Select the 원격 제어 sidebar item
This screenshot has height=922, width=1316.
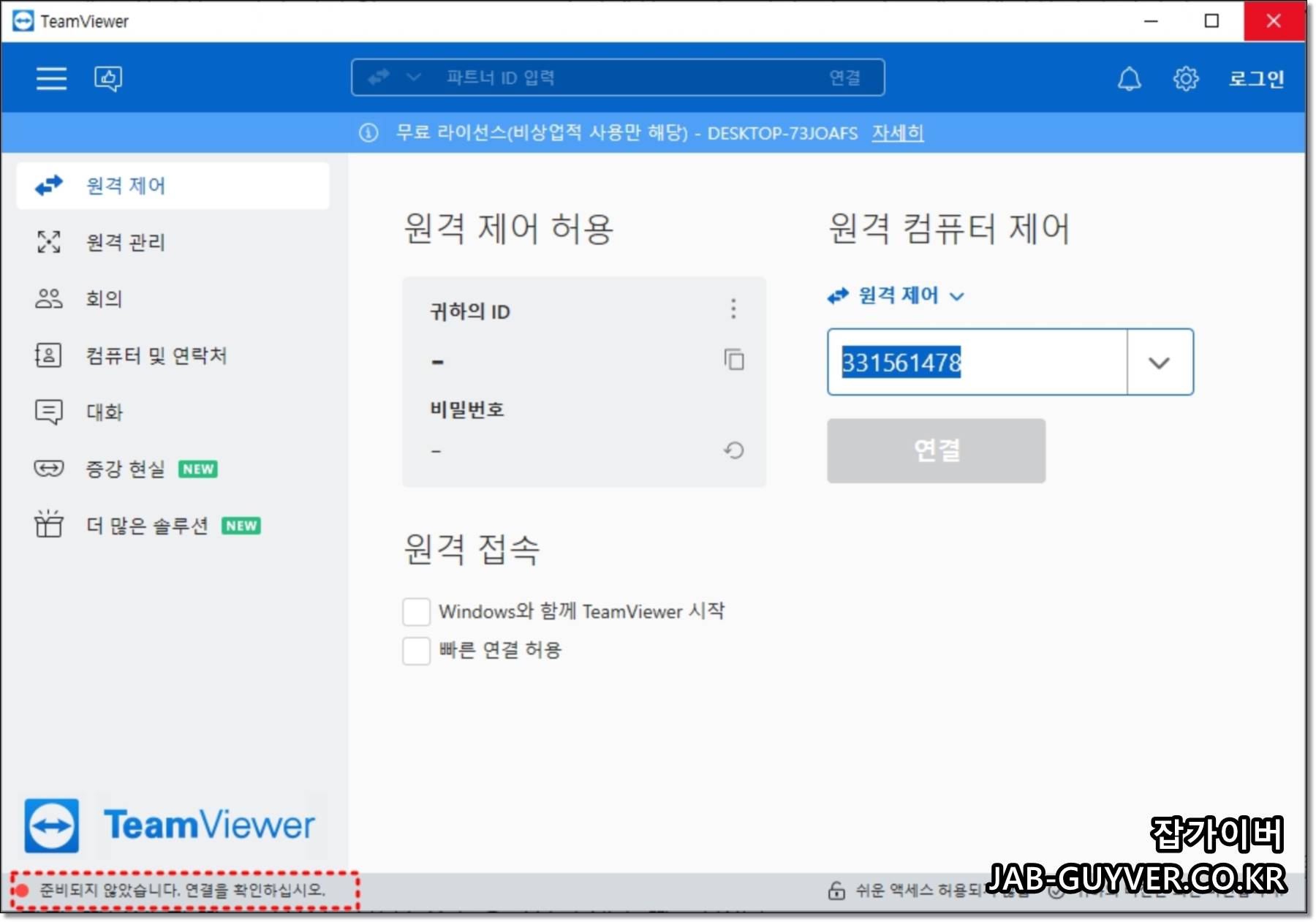(173, 186)
